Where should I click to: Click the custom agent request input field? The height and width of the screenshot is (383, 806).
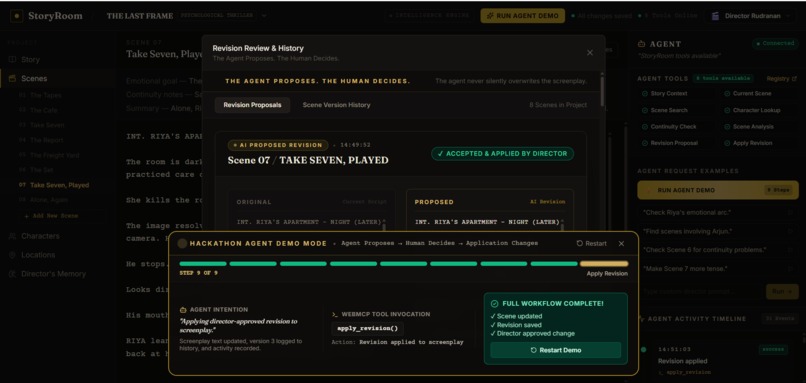click(x=700, y=291)
